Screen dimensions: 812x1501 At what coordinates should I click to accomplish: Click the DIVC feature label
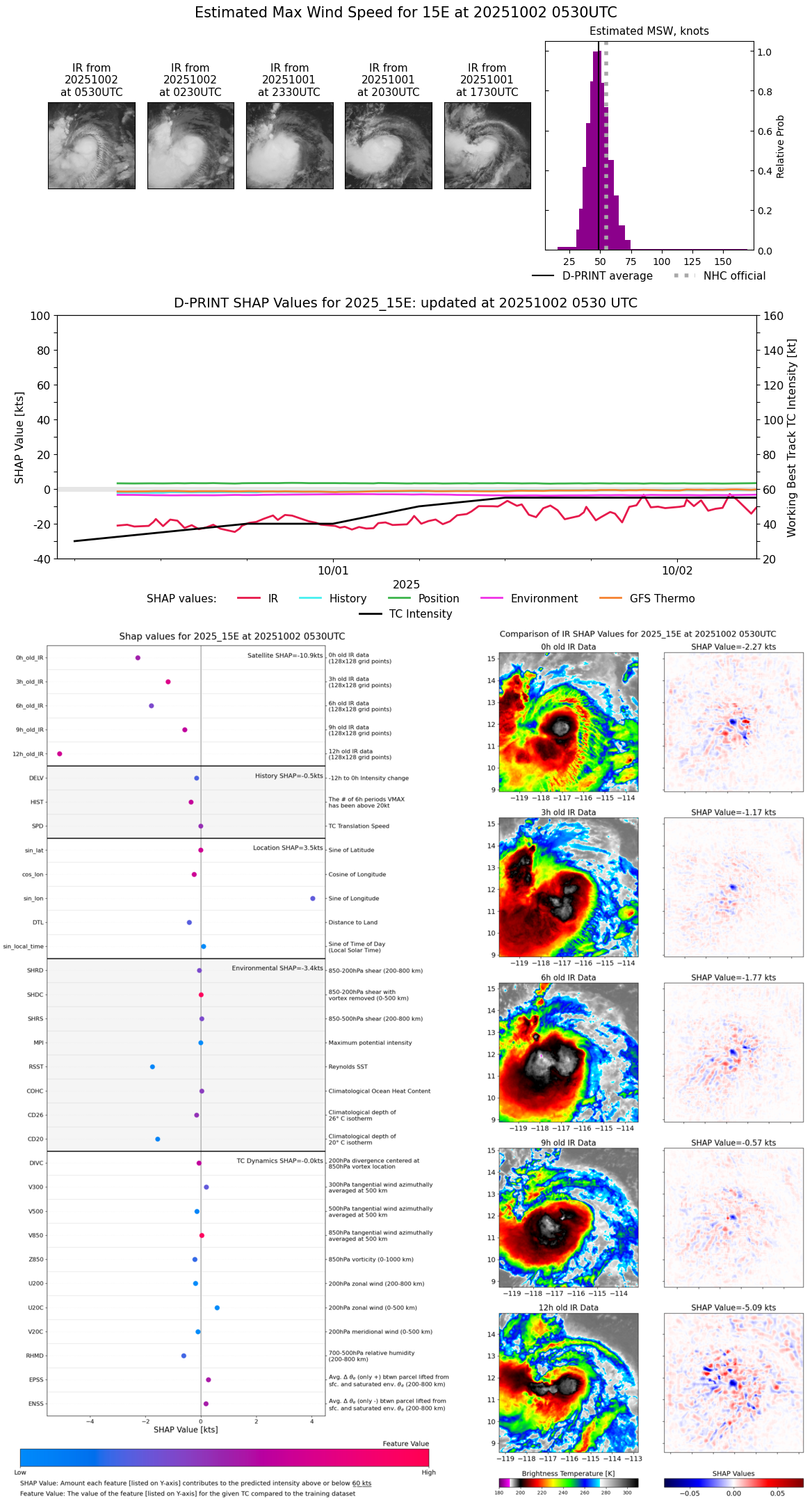point(36,1164)
